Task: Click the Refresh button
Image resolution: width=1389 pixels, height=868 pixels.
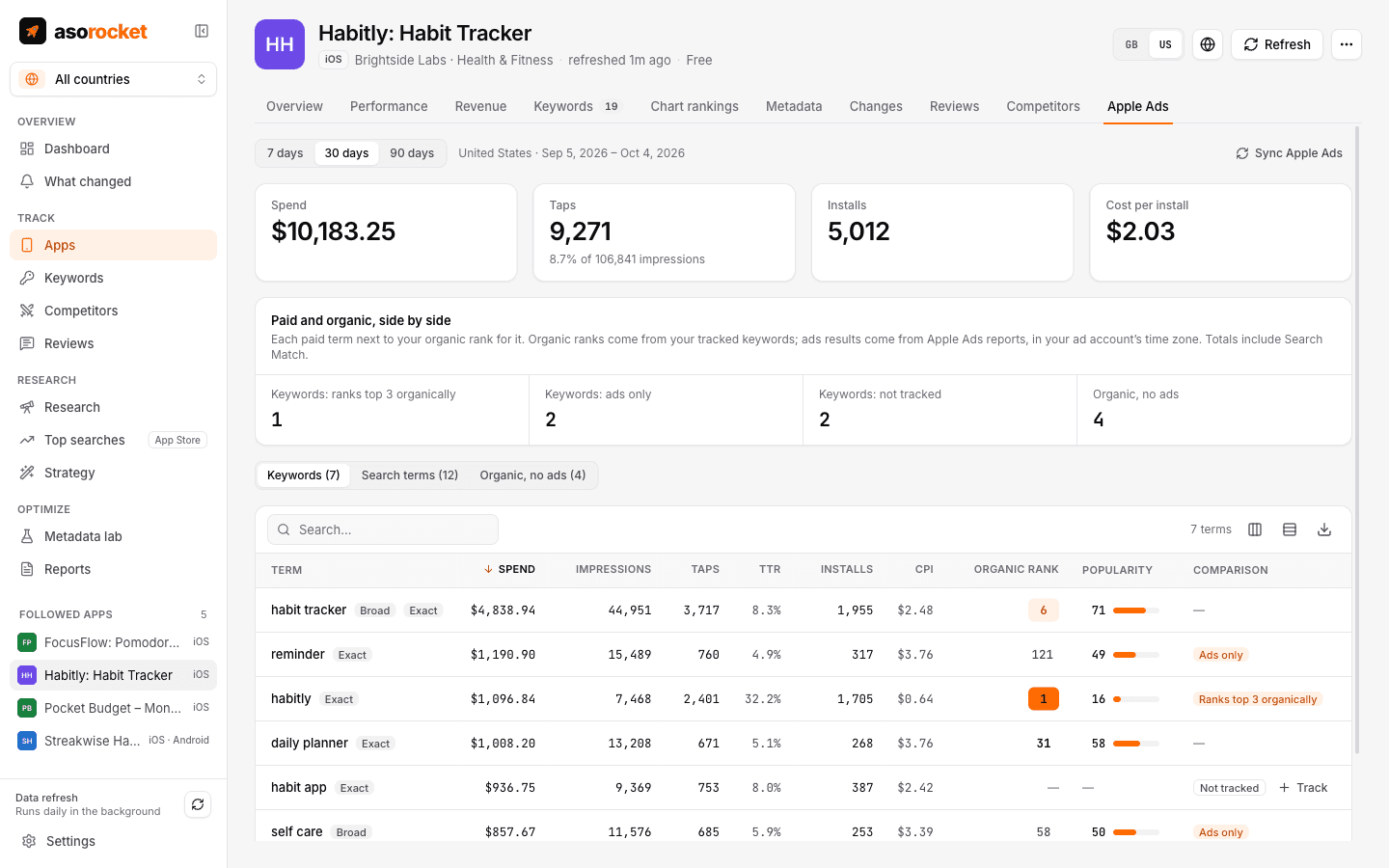Action: [1277, 44]
